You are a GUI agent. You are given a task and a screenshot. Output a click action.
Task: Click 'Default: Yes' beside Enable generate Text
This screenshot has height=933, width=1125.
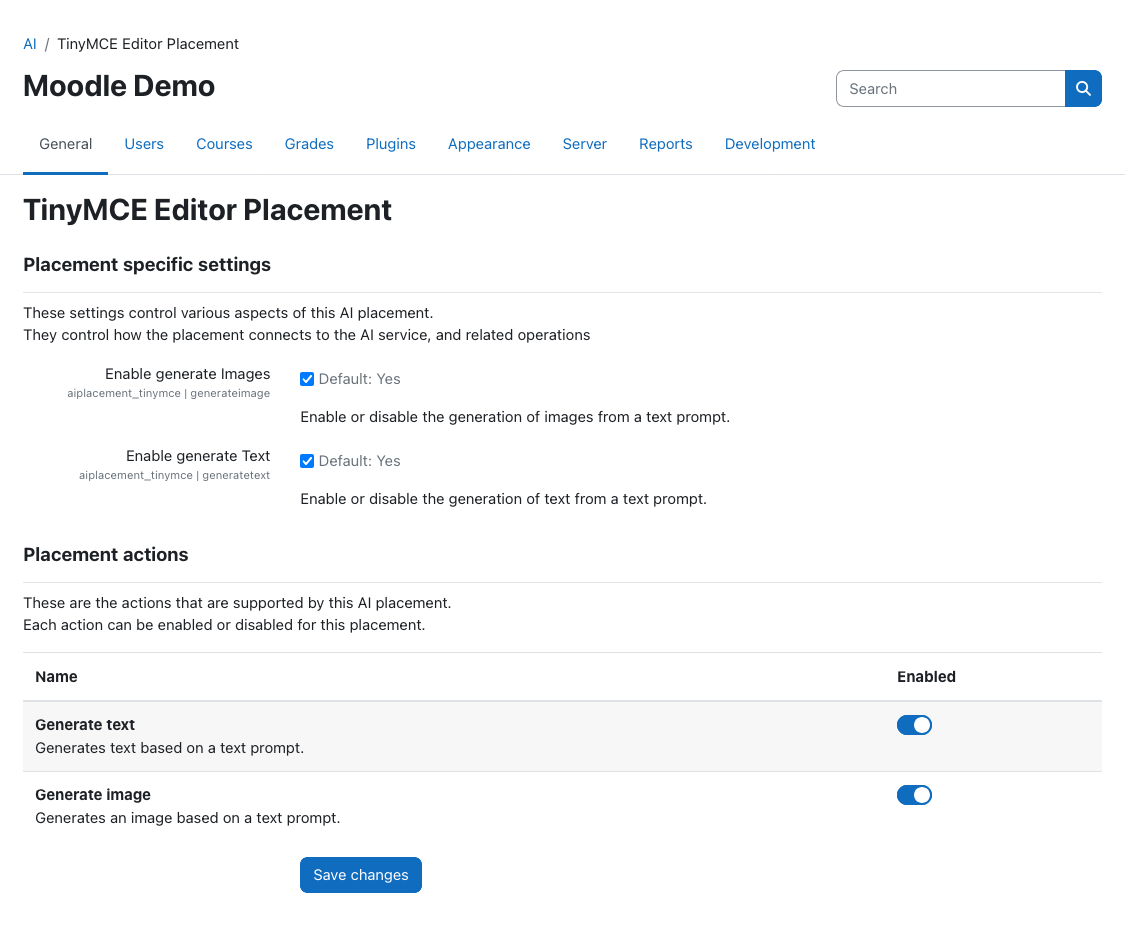[359, 461]
